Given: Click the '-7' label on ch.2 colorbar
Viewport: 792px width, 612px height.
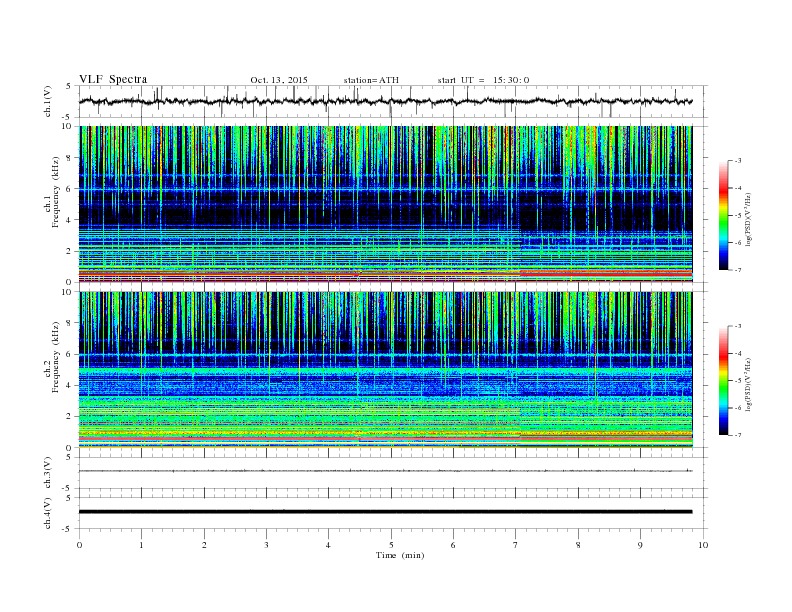Looking at the screenshot, I should click(x=737, y=435).
